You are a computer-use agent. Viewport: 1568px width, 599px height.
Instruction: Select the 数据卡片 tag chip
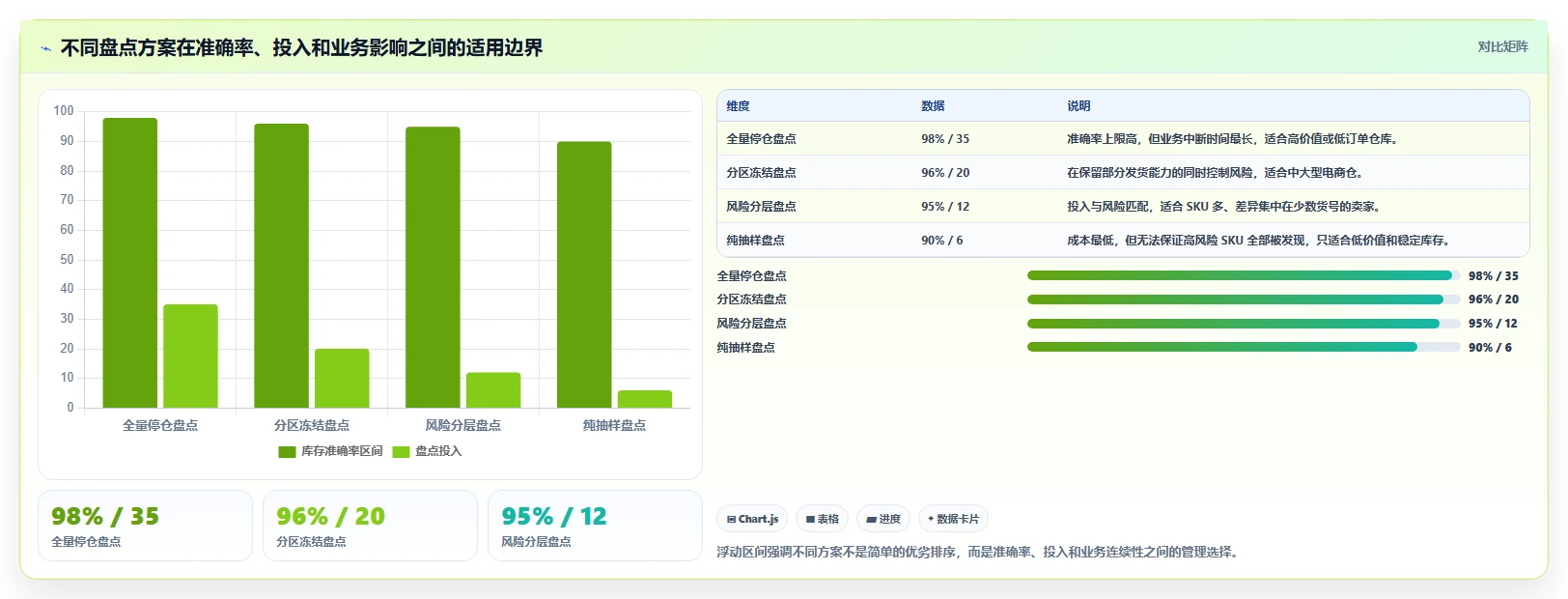[x=953, y=519]
